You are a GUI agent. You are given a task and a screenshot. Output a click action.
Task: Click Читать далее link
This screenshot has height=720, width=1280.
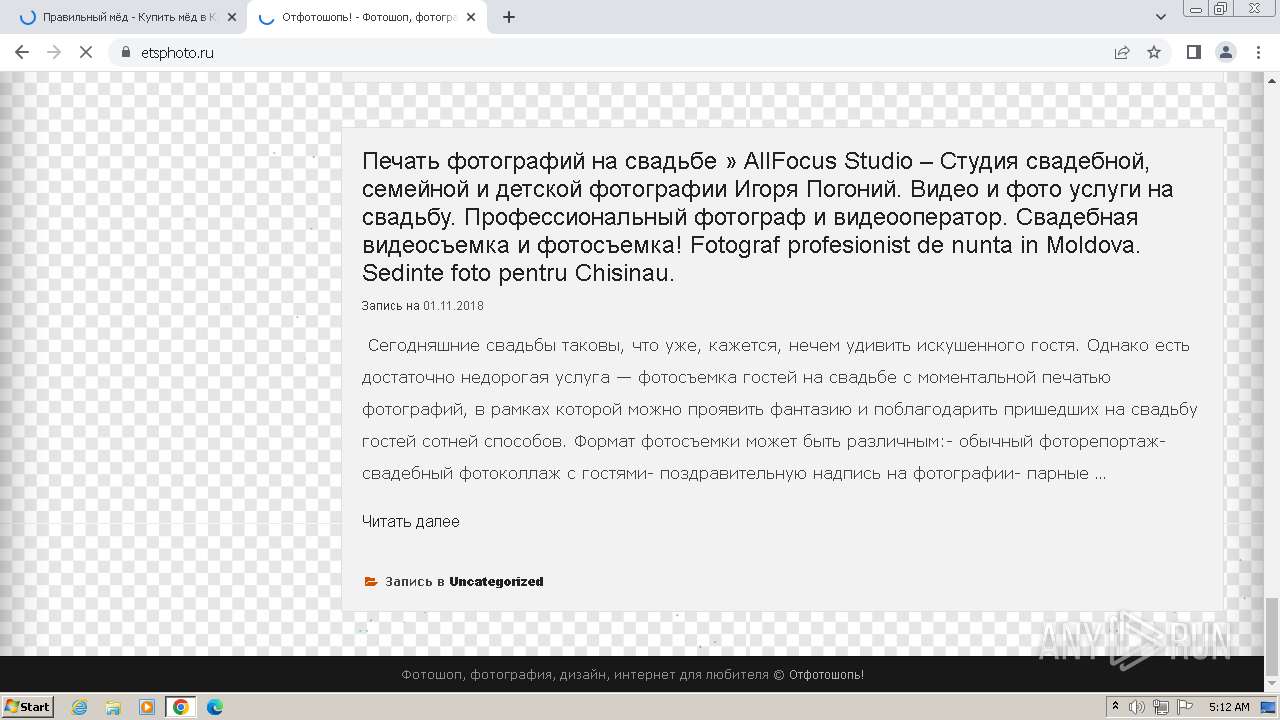pyautogui.click(x=411, y=521)
